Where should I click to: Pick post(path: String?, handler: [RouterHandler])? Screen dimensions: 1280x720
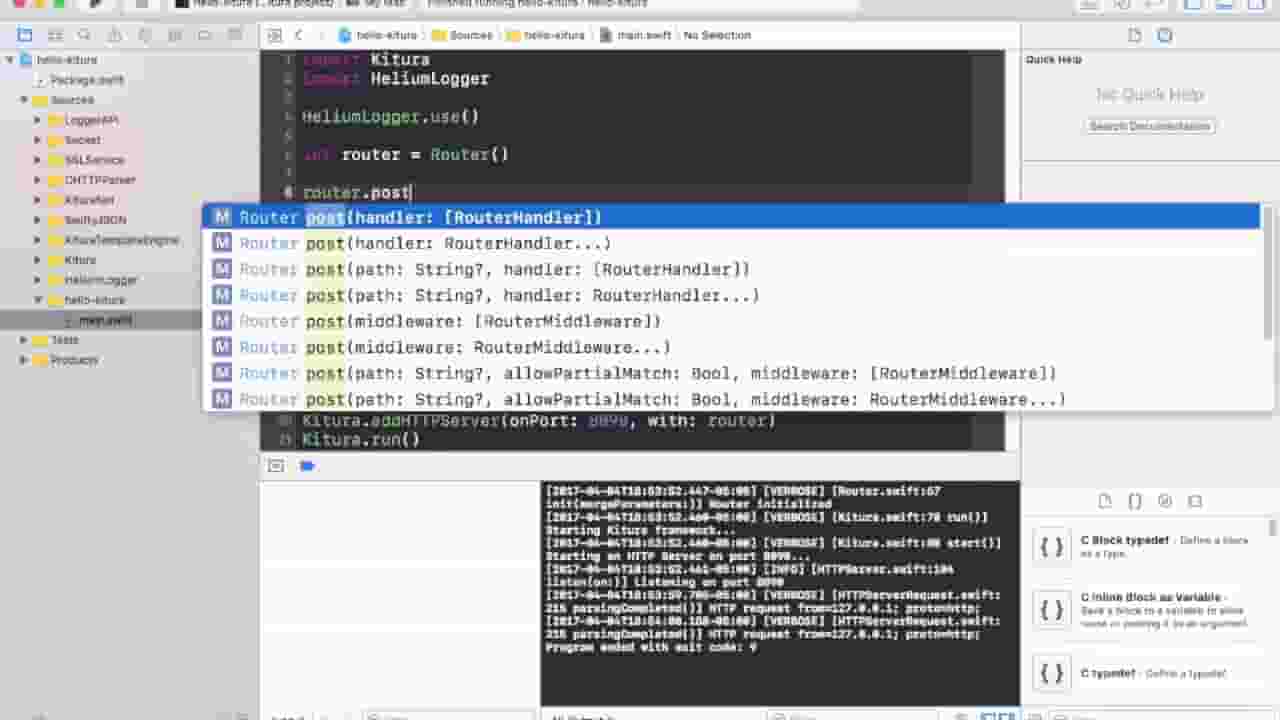point(731,269)
